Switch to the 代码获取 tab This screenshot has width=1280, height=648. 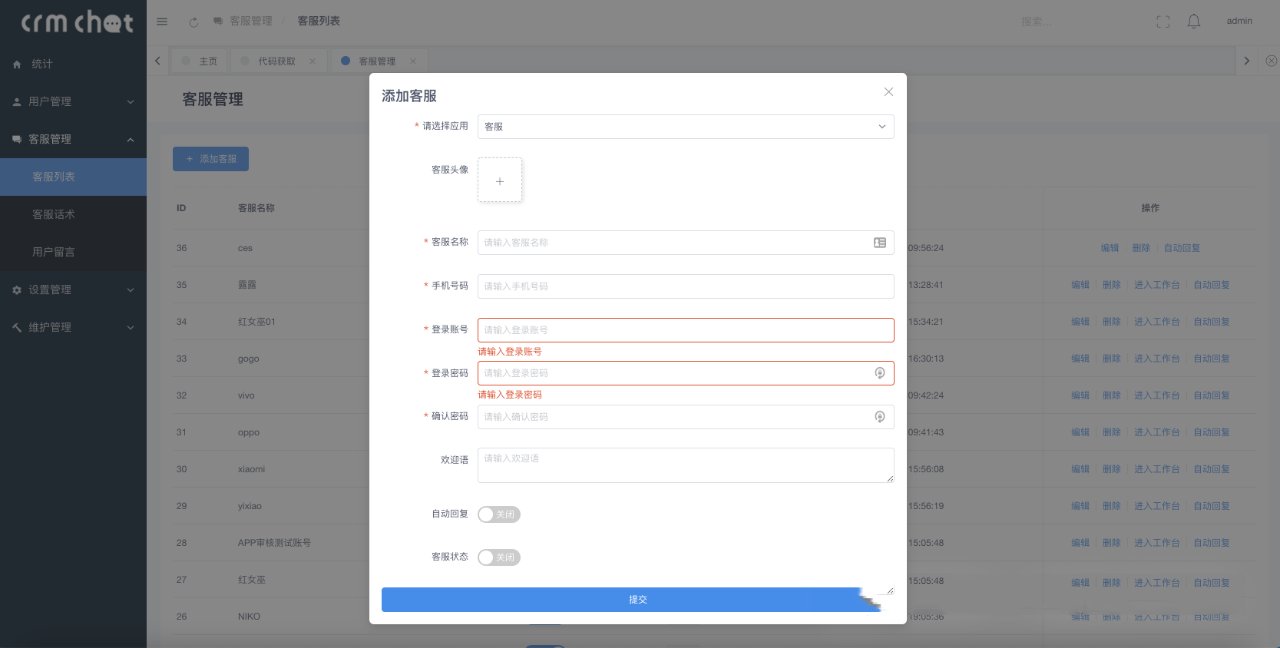pyautogui.click(x=276, y=61)
